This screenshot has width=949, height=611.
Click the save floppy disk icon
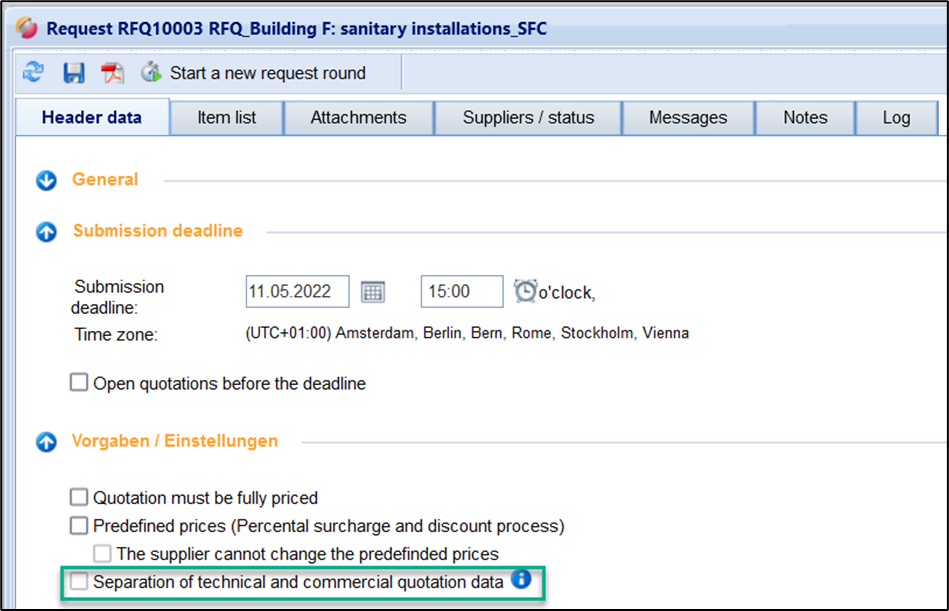tap(73, 73)
